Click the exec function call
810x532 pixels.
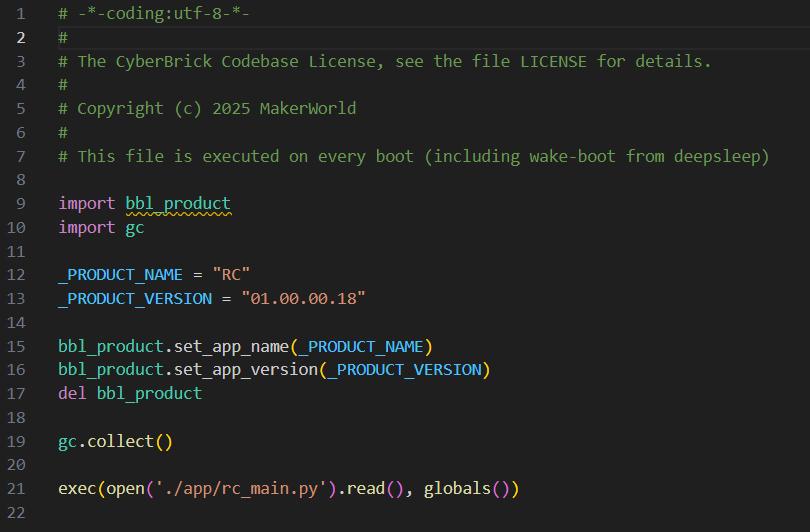click(x=77, y=489)
